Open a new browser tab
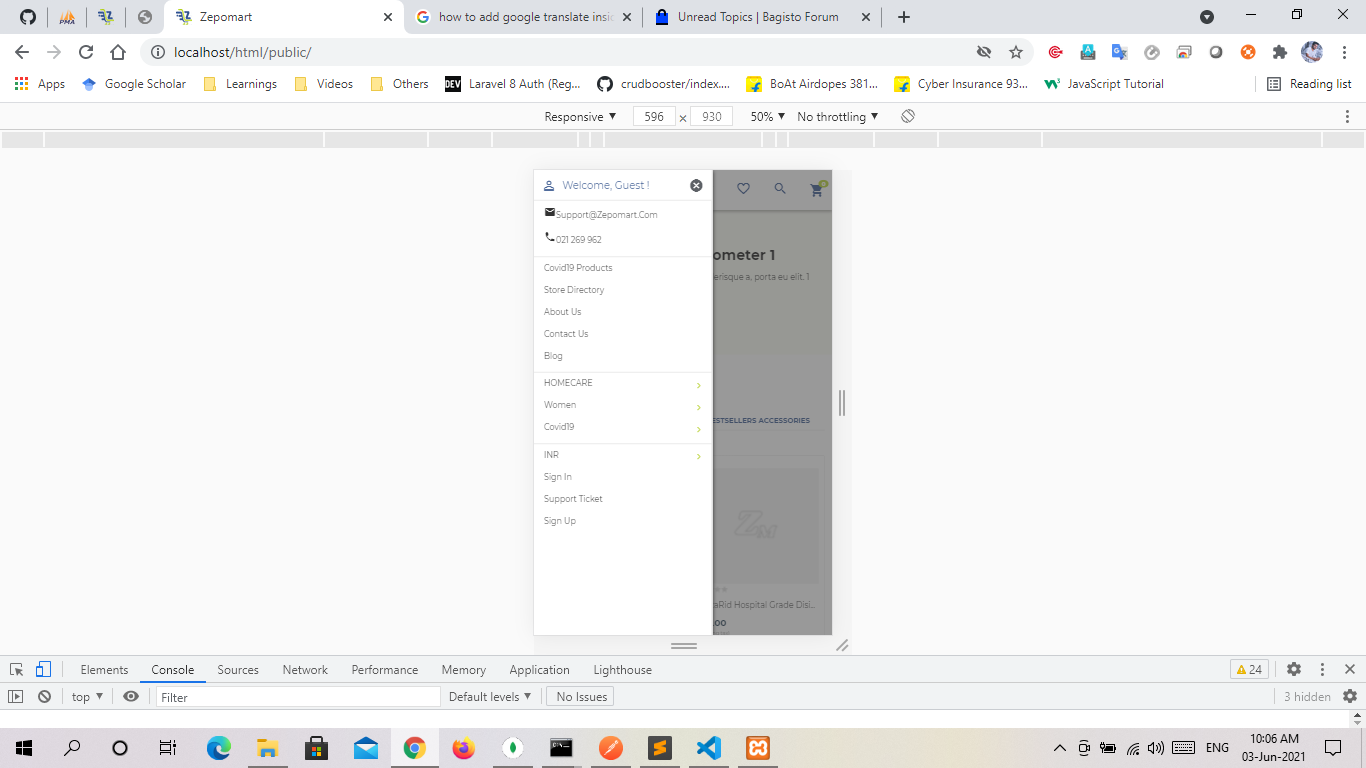This screenshot has height=768, width=1366. (x=904, y=17)
